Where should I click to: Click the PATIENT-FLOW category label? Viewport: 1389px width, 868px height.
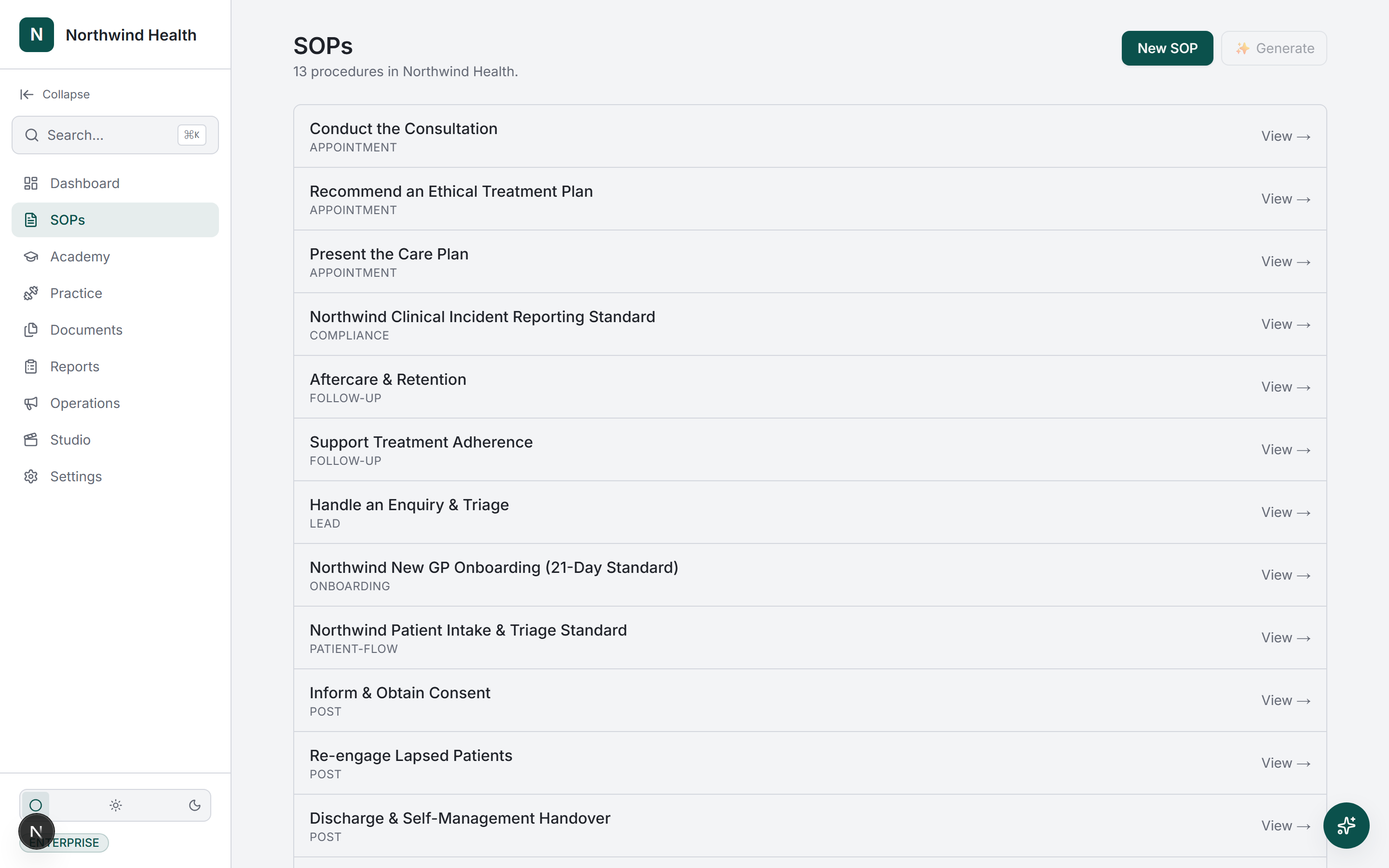pos(354,649)
